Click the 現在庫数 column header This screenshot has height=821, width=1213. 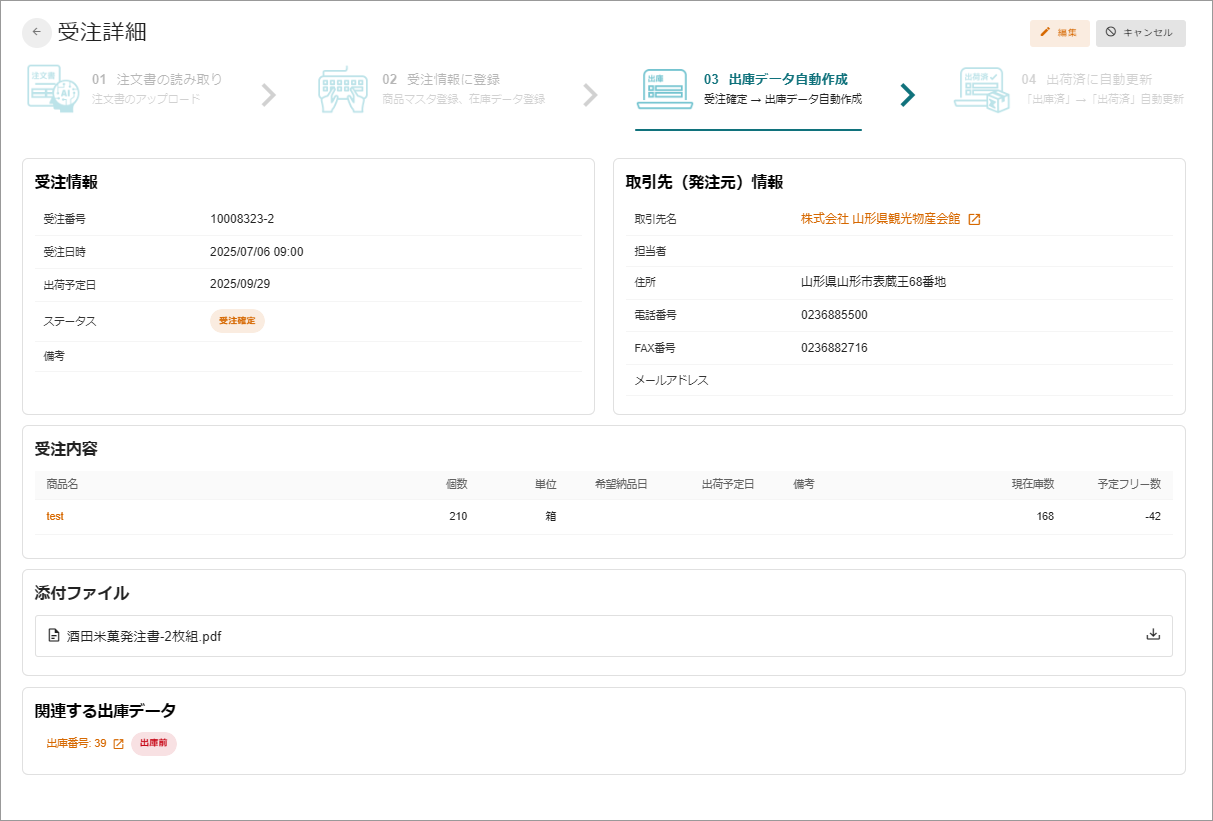1033,484
